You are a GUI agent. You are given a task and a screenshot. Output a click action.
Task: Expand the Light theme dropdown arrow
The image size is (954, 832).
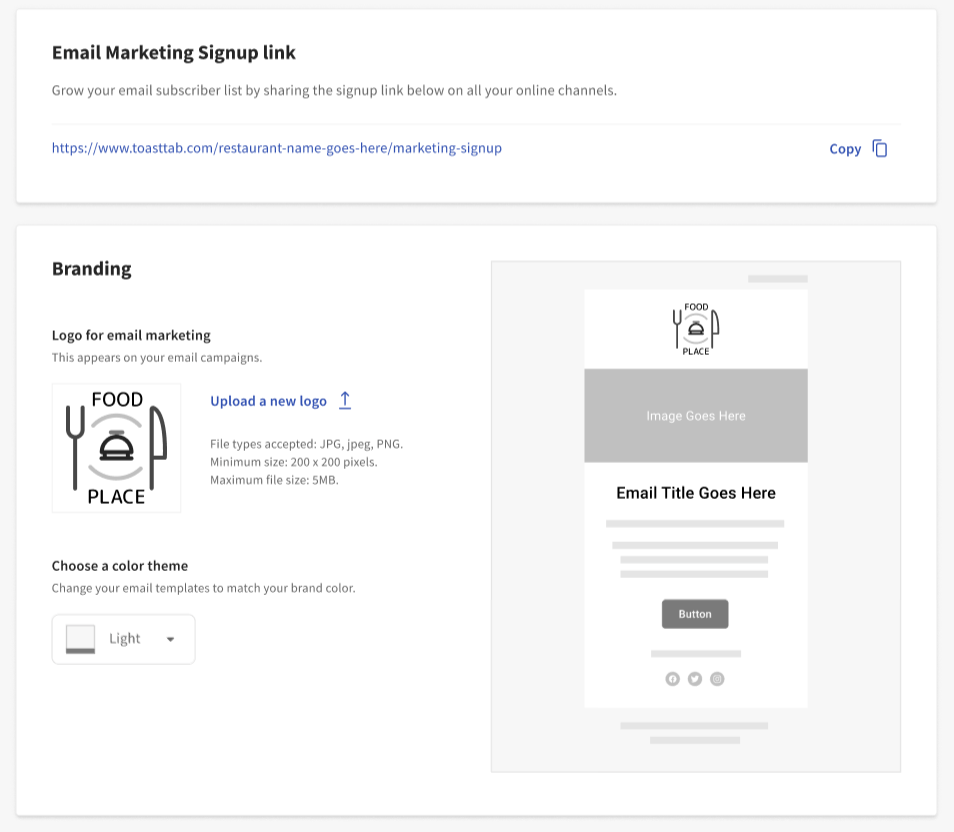tap(170, 639)
